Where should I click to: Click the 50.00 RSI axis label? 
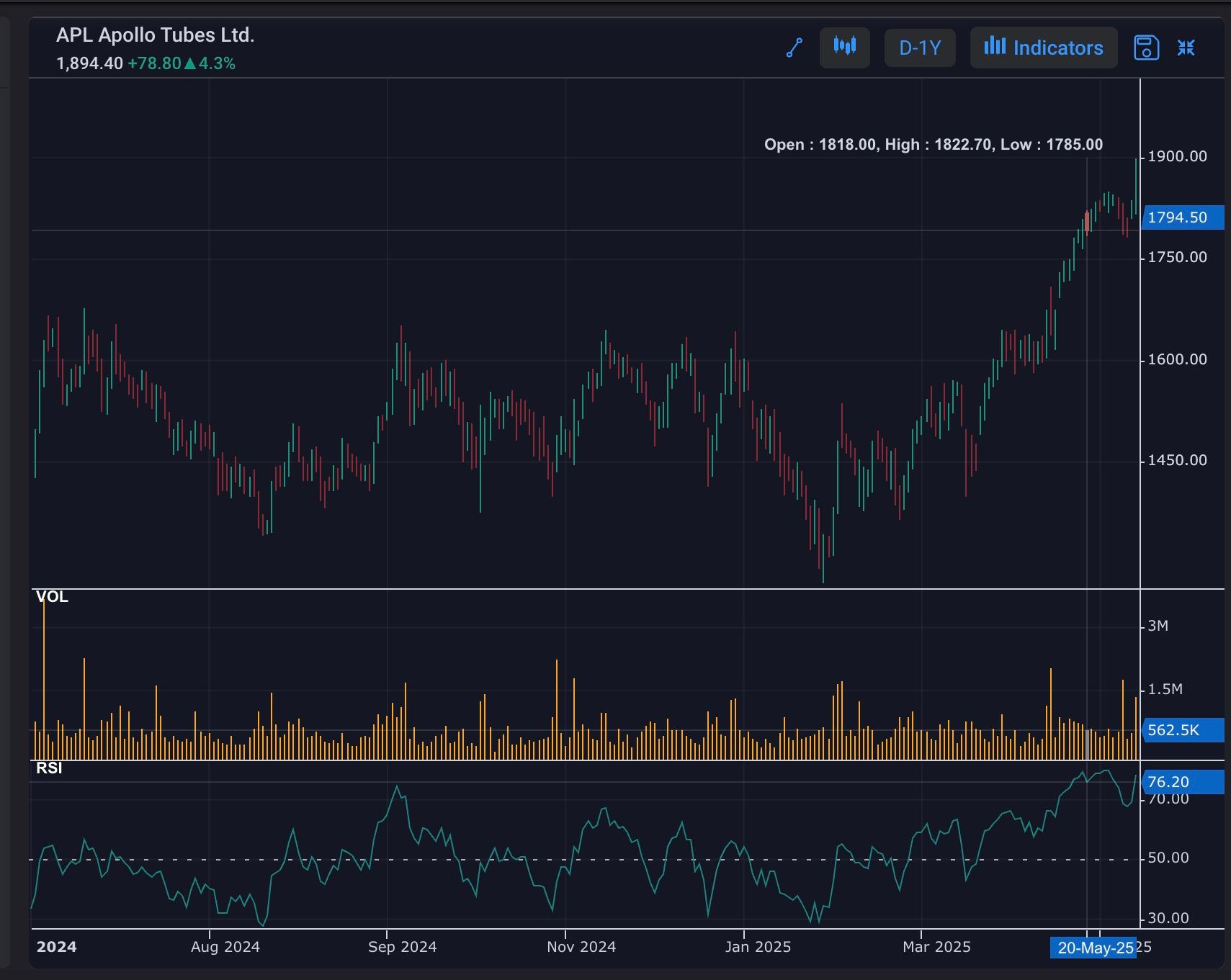tap(1168, 858)
